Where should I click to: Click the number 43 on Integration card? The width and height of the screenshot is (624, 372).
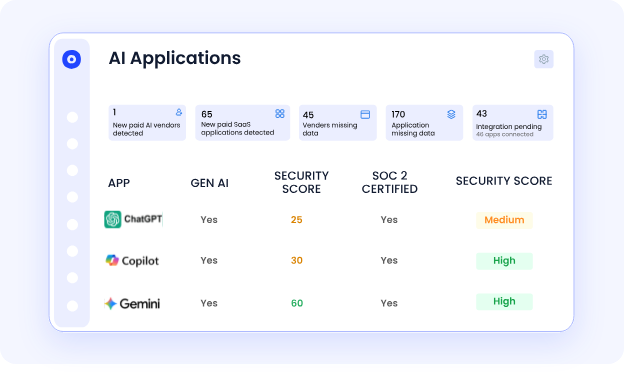coord(482,114)
